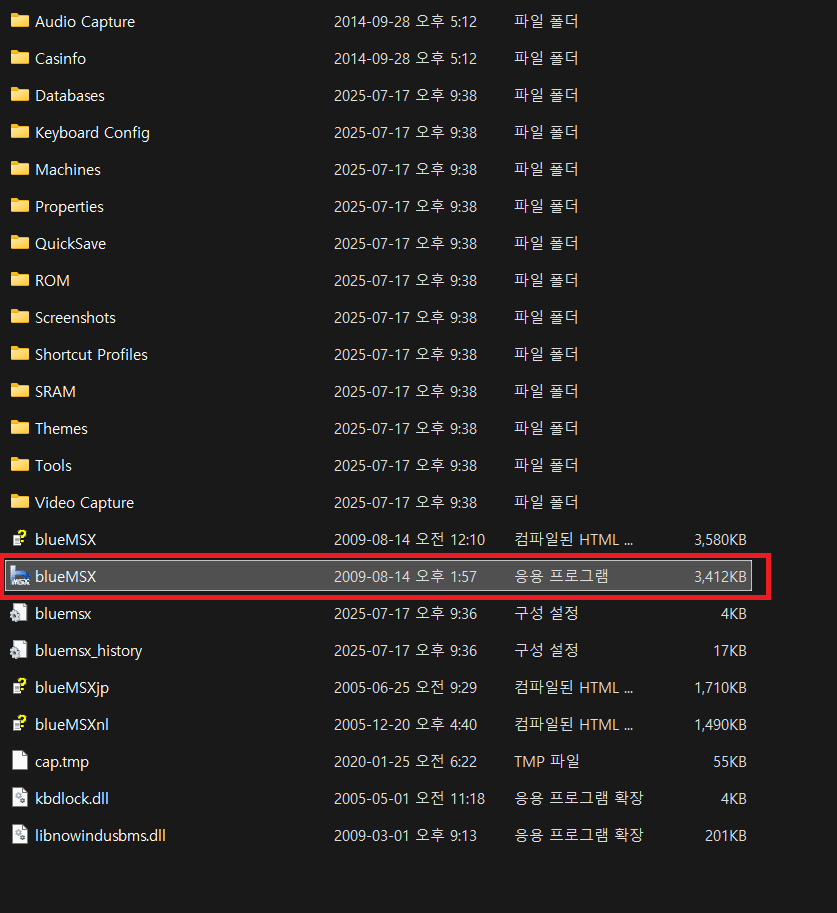837x913 pixels.
Task: Select the SRAM folder icon
Action: point(20,391)
